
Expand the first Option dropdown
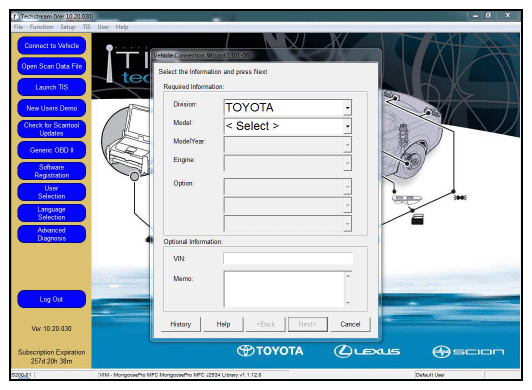(347, 187)
